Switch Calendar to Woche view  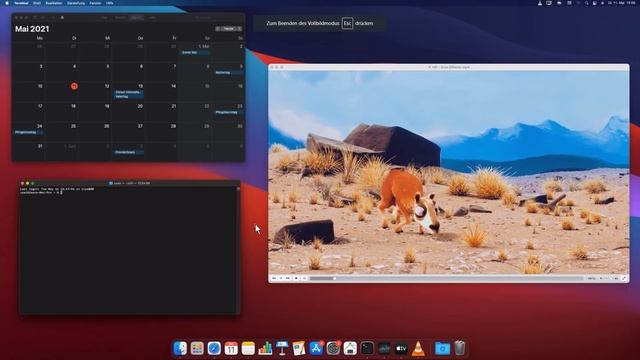click(120, 18)
